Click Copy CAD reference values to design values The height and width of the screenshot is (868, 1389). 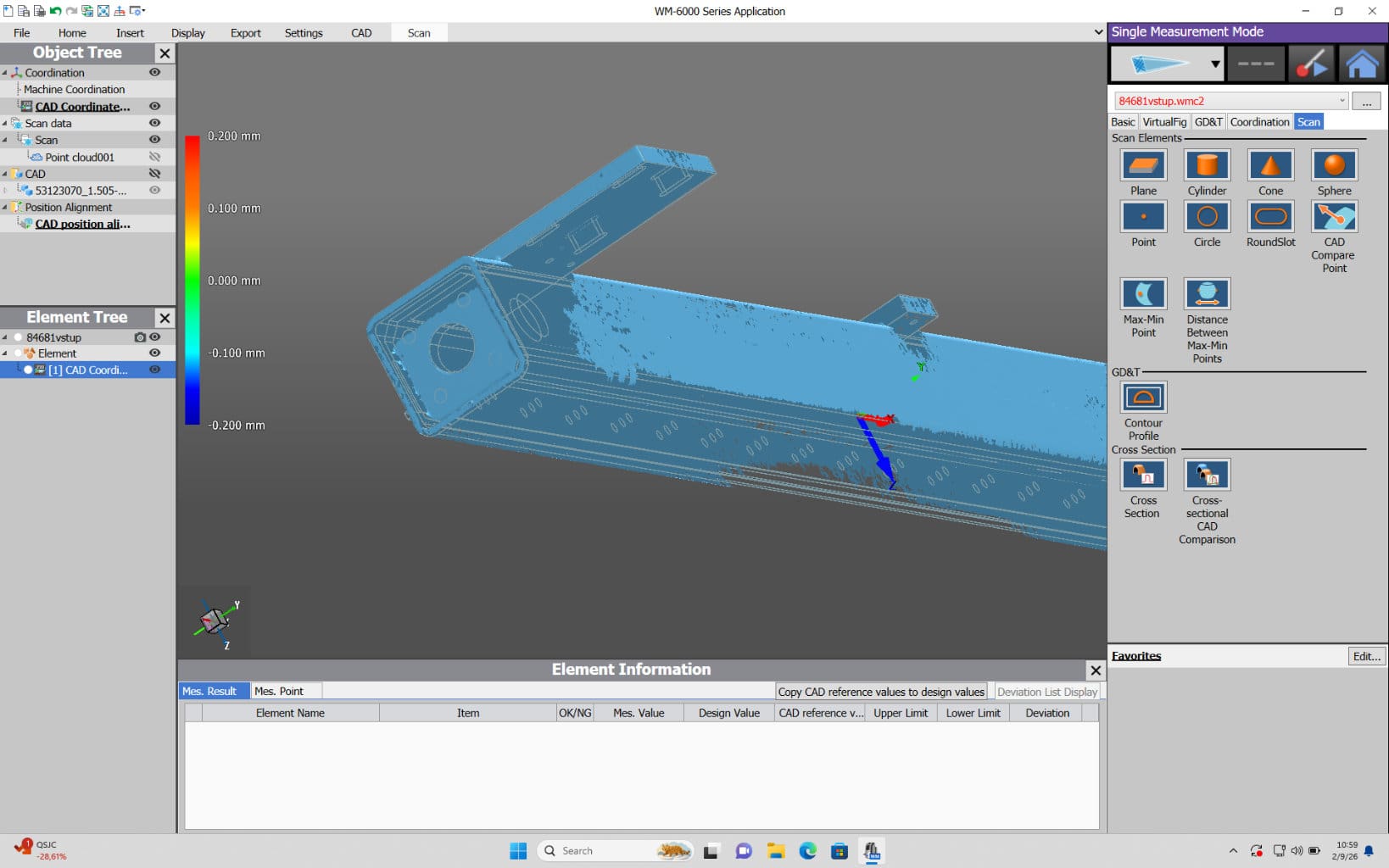[x=880, y=692]
